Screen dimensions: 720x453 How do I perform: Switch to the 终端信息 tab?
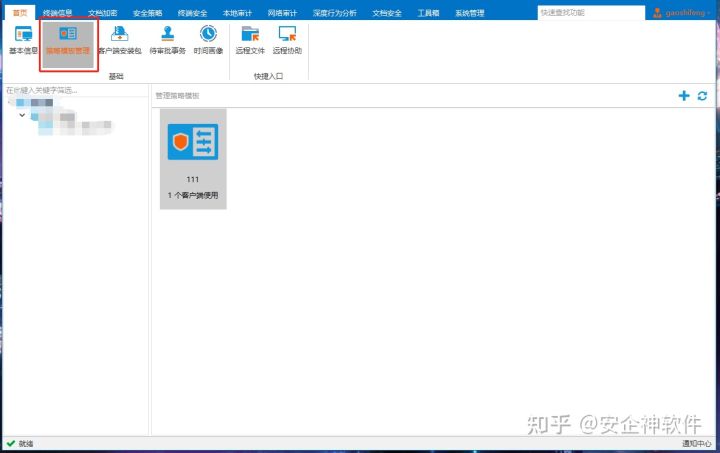[57, 13]
